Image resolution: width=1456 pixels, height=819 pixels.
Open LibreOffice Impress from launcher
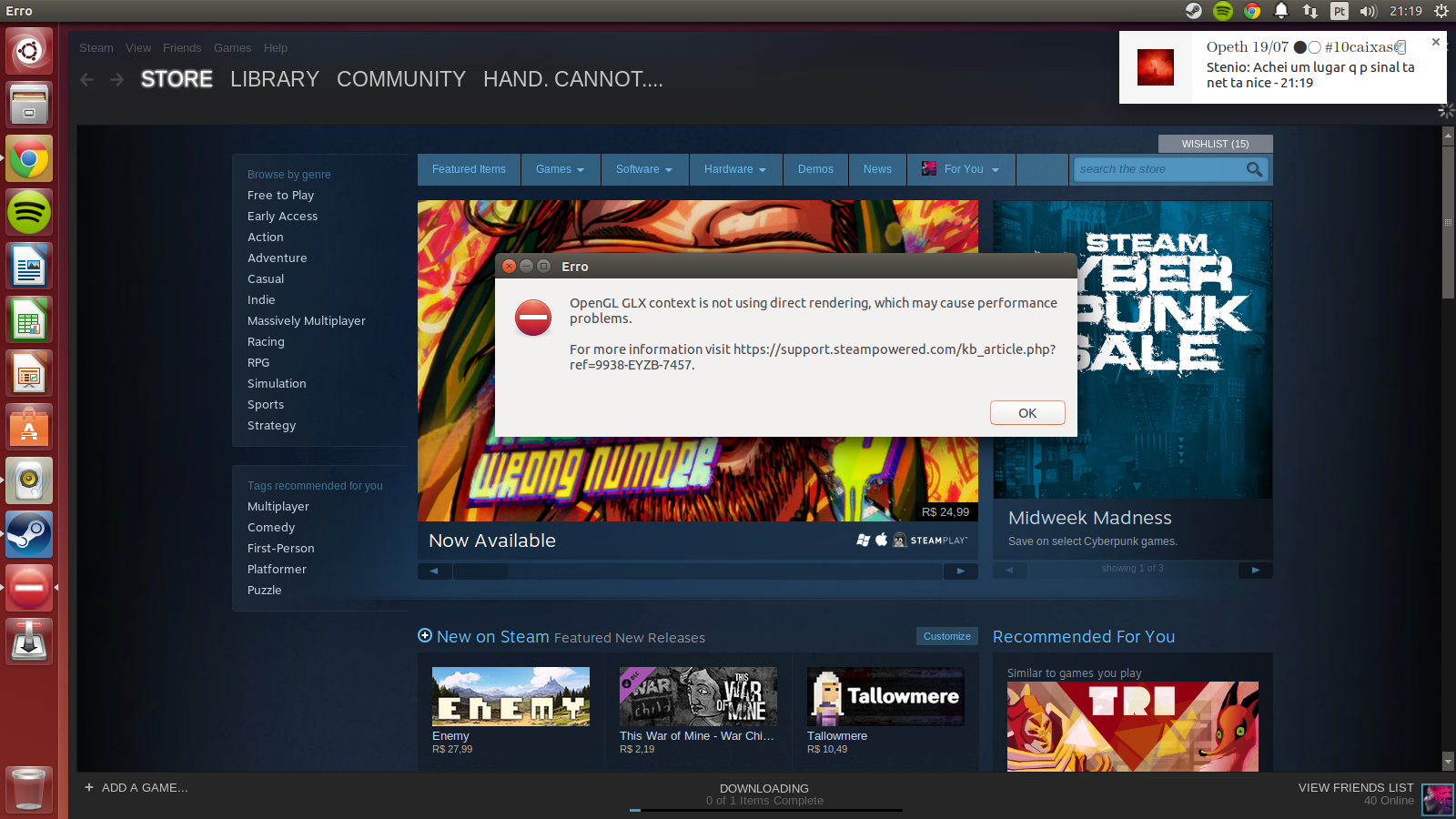29,373
